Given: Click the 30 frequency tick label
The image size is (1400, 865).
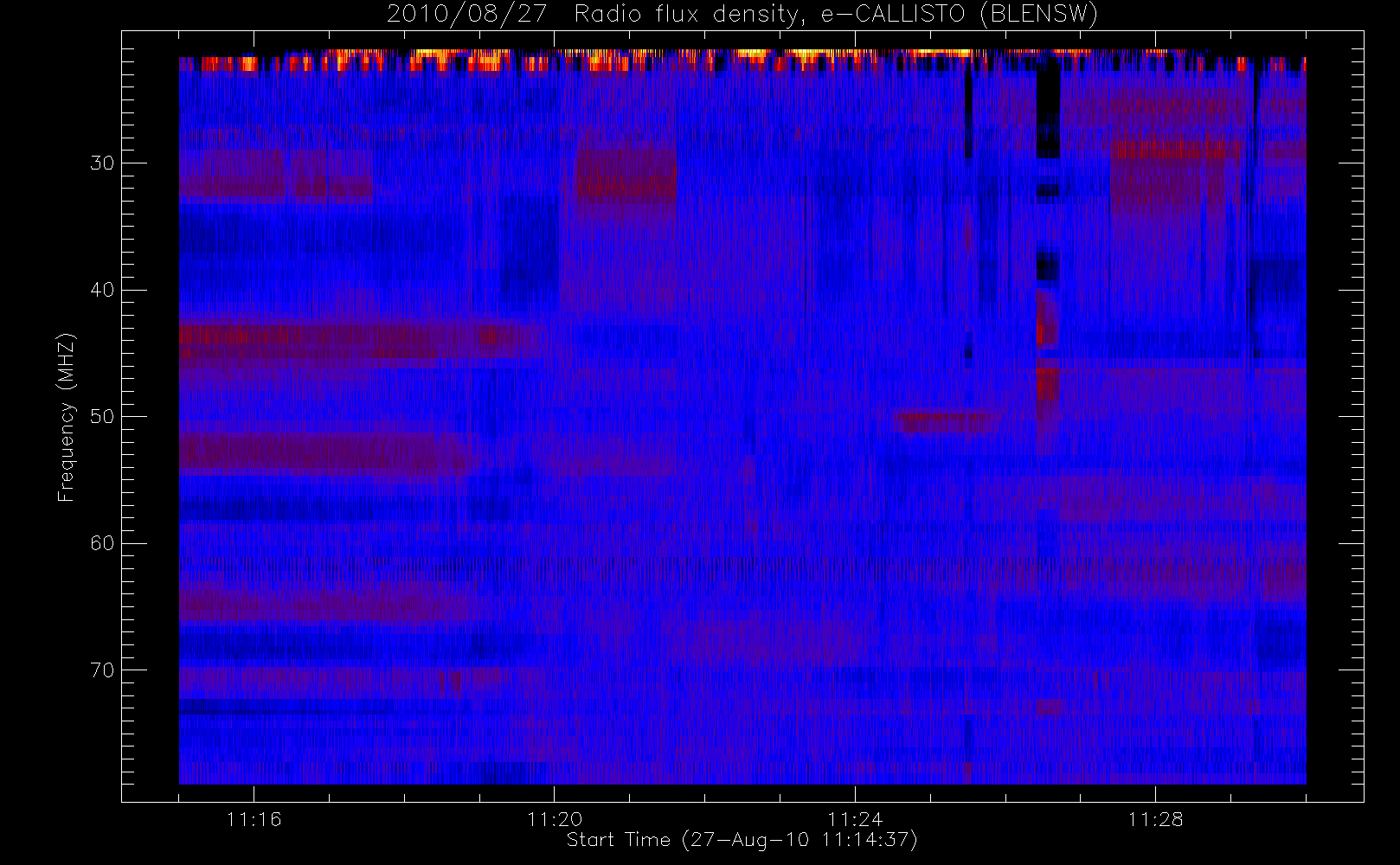Looking at the screenshot, I should pos(102,163).
